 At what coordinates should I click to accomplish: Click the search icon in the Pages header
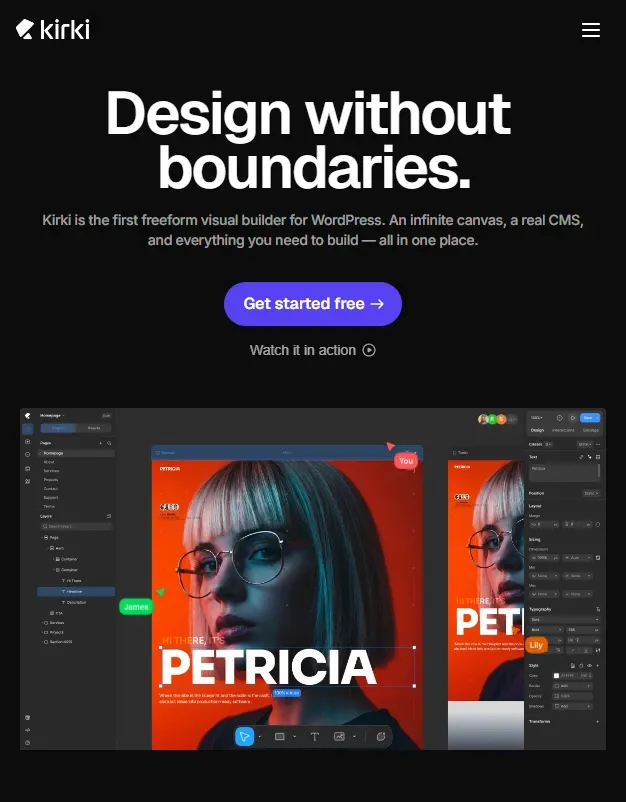tap(109, 443)
